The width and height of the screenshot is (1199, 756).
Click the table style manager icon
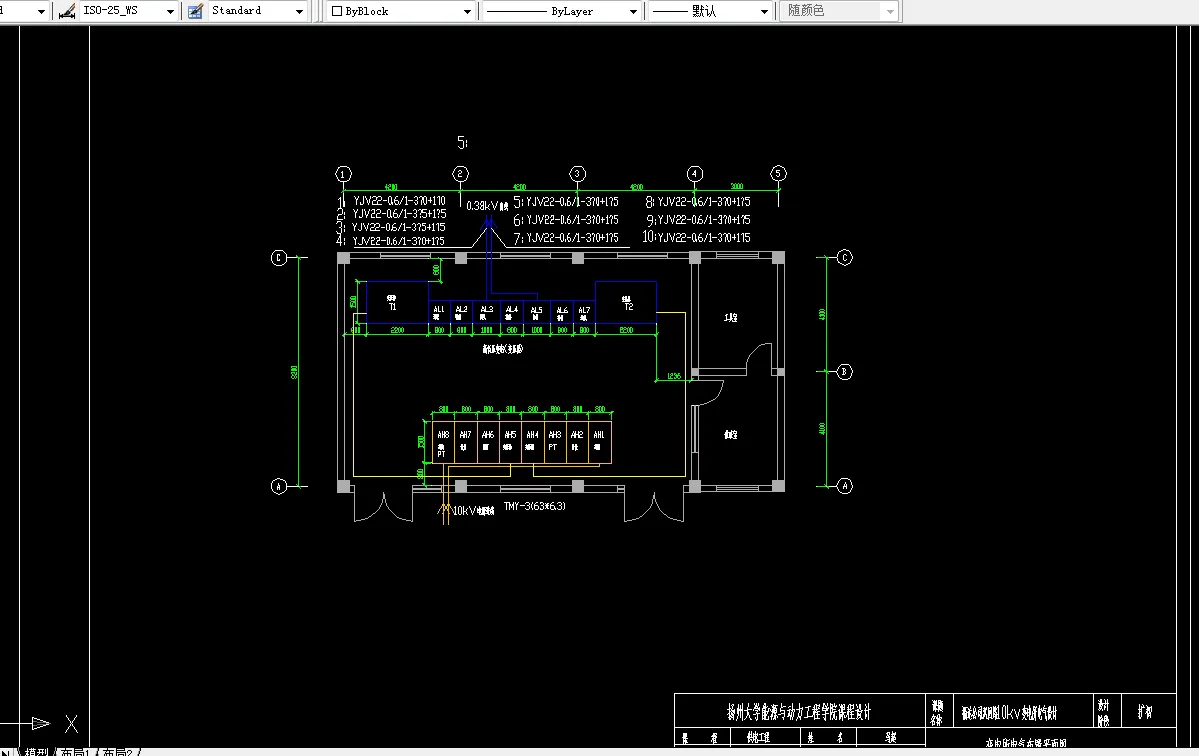[x=196, y=11]
